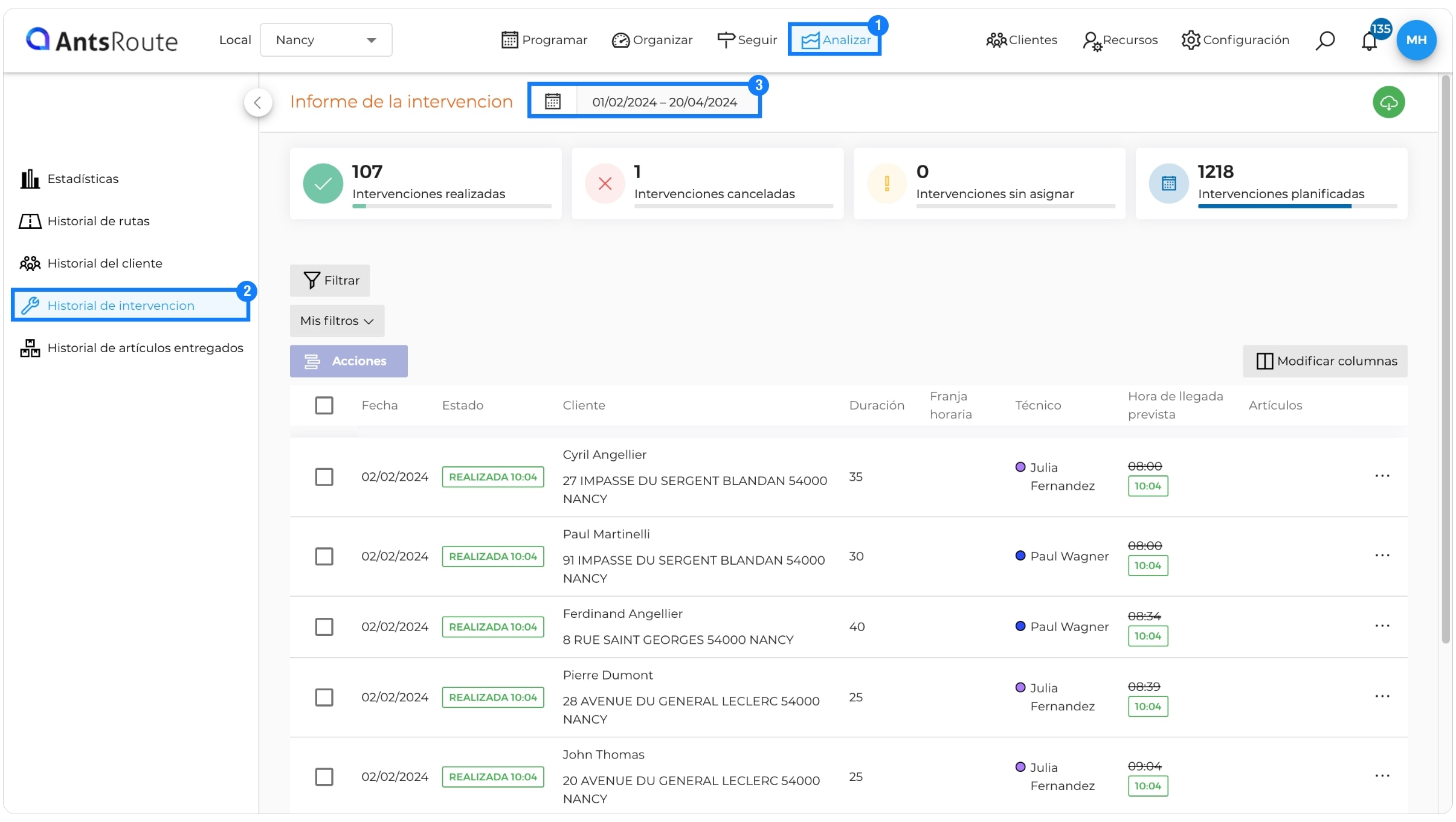Select Historial de intervencion in sidebar
The height and width of the screenshot is (822, 1456).
130,306
